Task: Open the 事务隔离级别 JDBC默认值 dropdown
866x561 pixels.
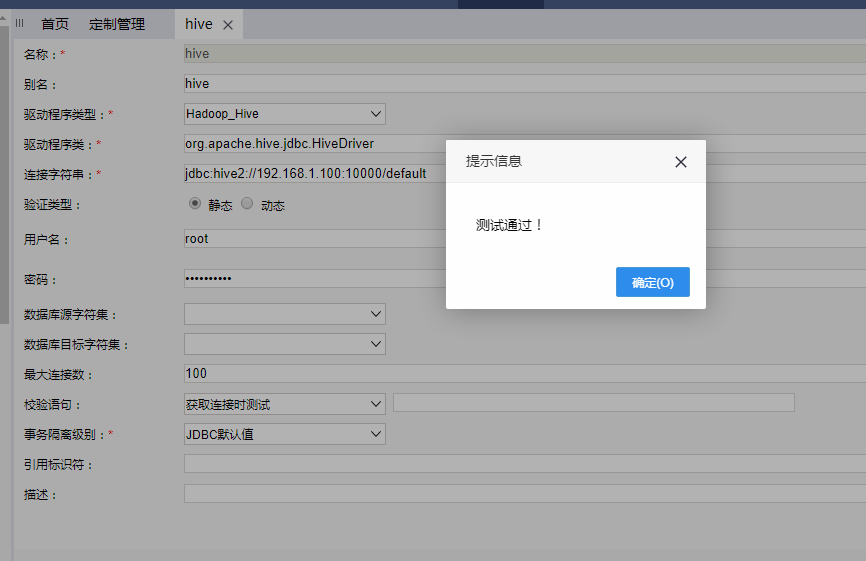Action: click(284, 434)
